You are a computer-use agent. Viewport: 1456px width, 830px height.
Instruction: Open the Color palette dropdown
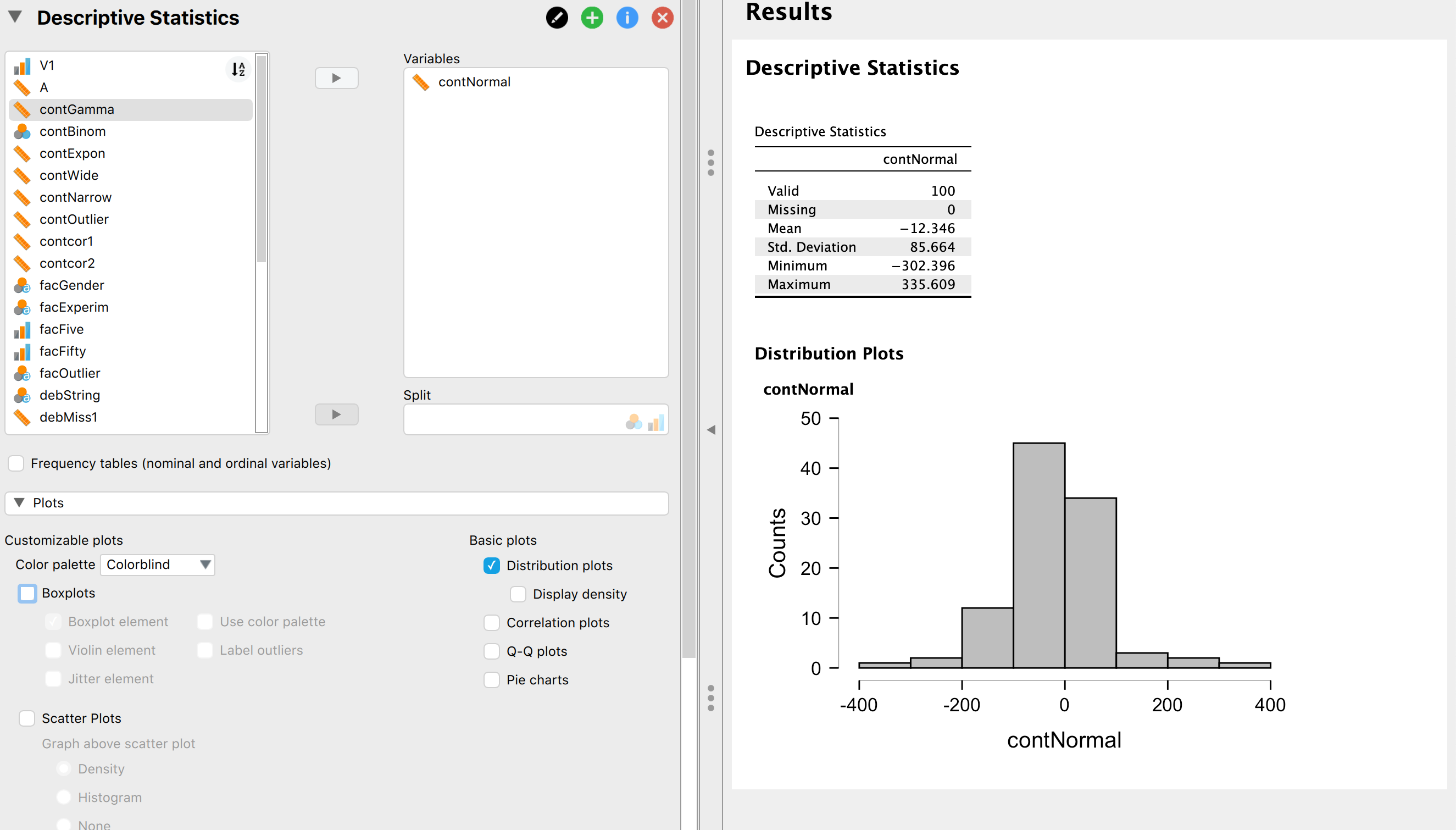(157, 565)
